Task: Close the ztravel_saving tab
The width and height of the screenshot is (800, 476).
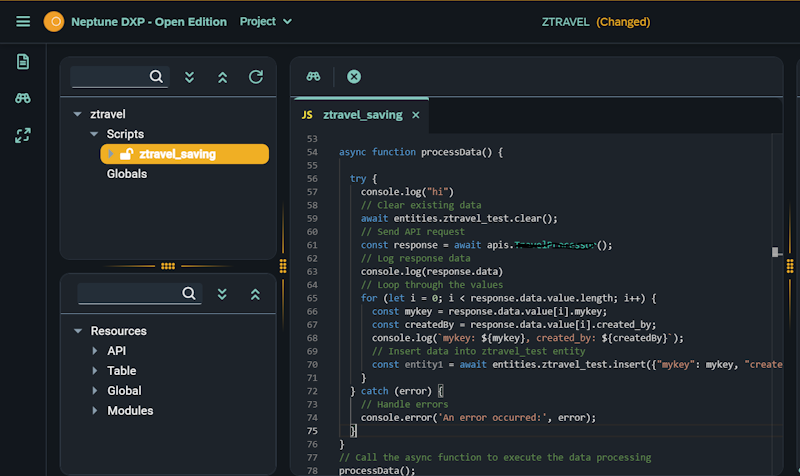Action: tap(416, 115)
